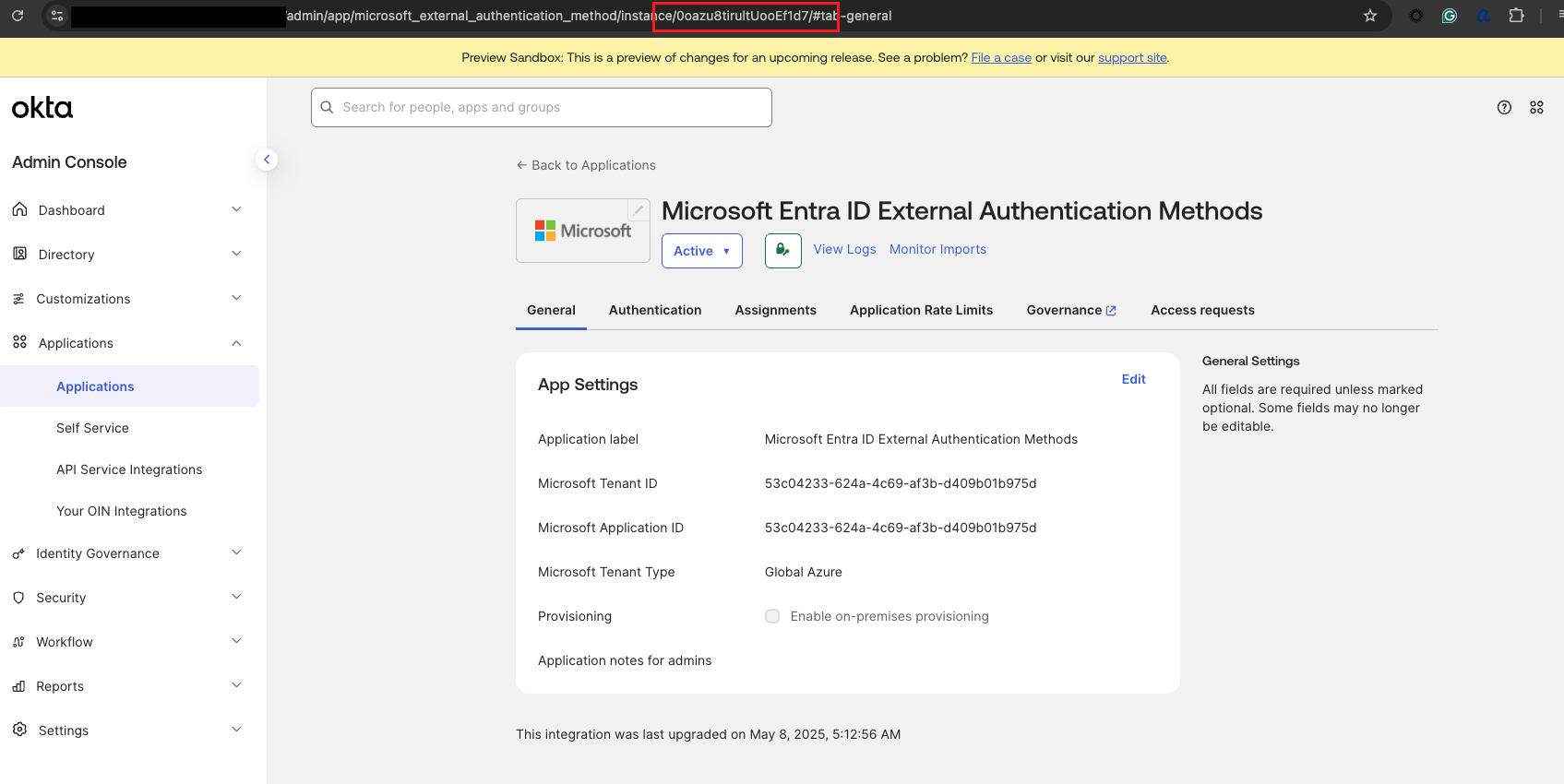
Task: Toggle Enable on-premises provisioning checkbox
Action: [772, 616]
